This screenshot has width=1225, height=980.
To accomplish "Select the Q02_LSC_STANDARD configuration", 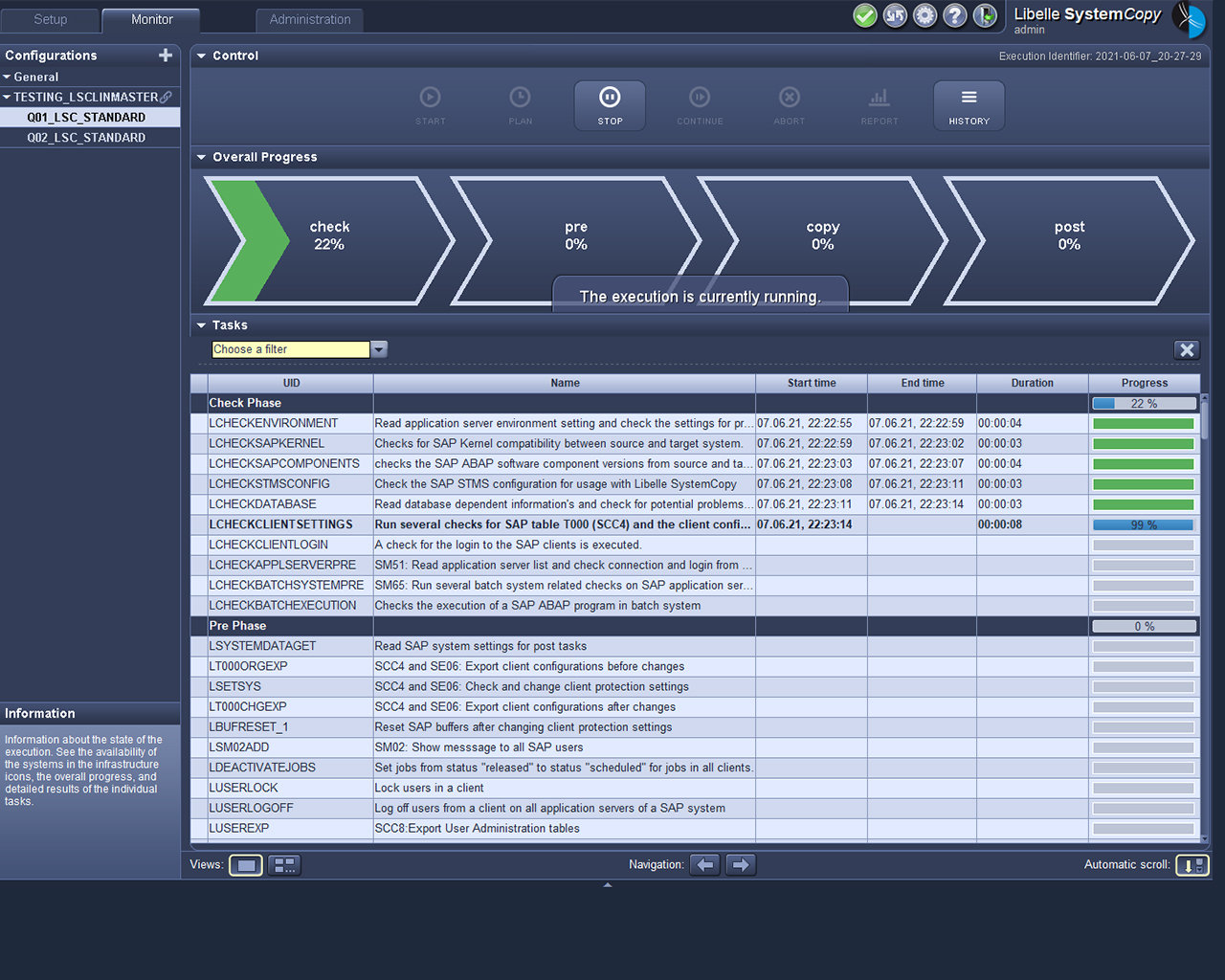I will pyautogui.click(x=86, y=138).
